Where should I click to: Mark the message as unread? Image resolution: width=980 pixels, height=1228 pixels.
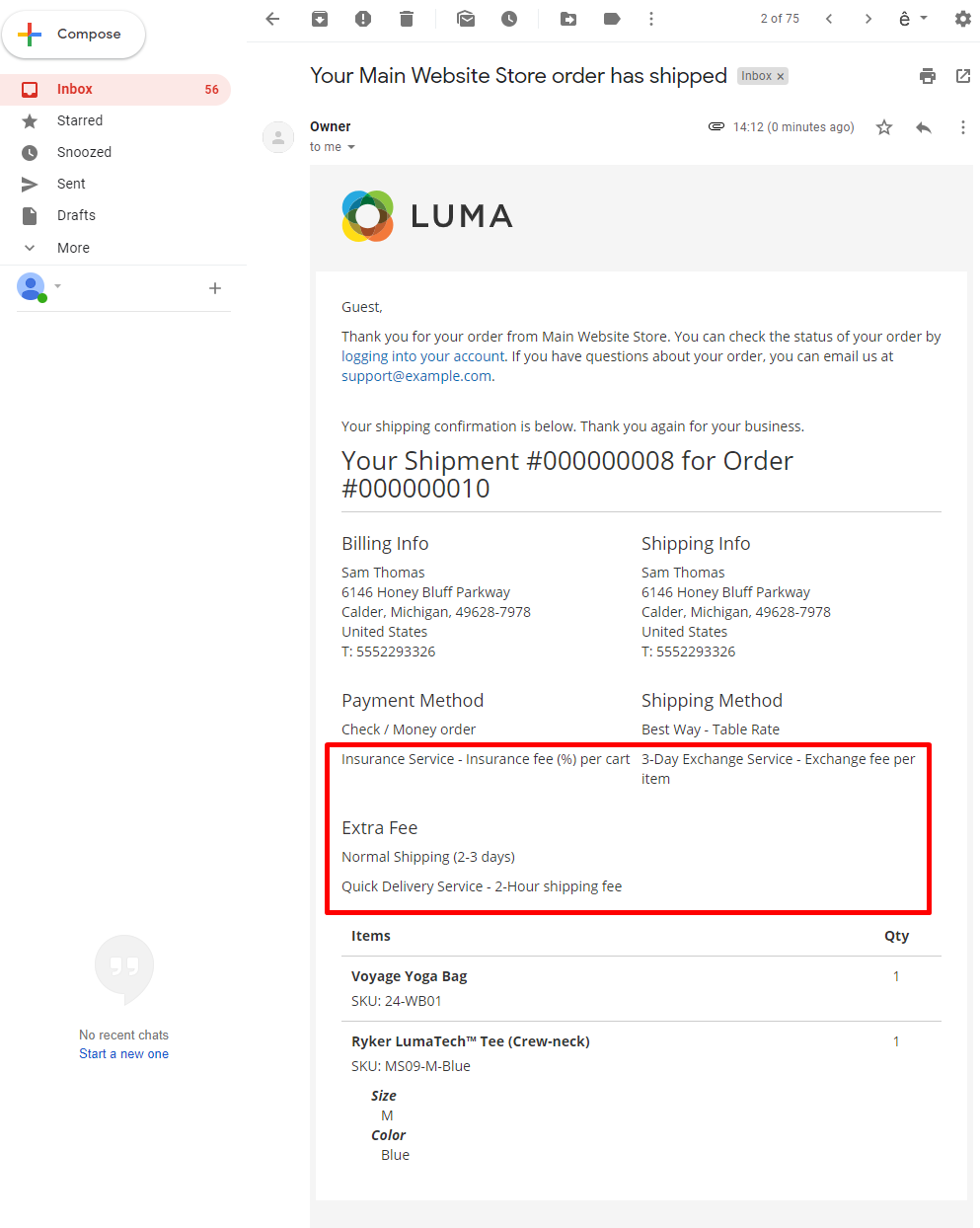point(466,19)
